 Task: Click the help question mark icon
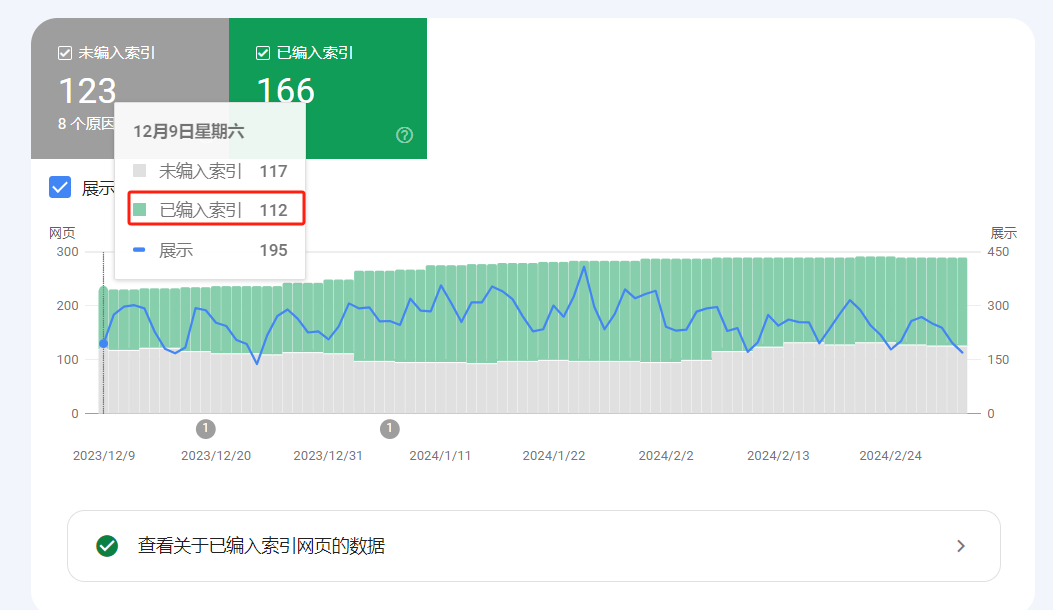(404, 135)
